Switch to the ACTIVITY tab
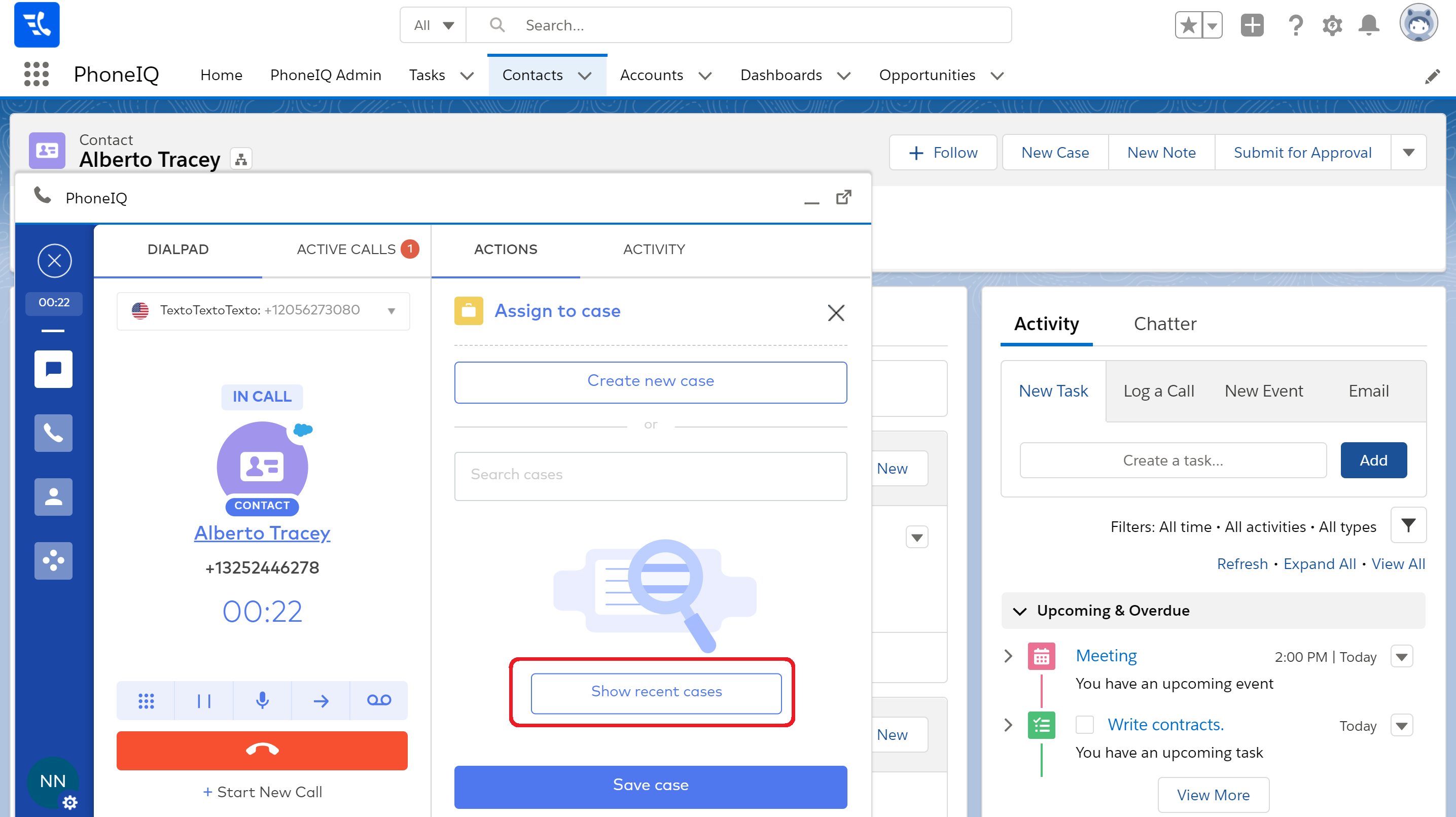This screenshot has width=1456, height=817. (x=653, y=250)
